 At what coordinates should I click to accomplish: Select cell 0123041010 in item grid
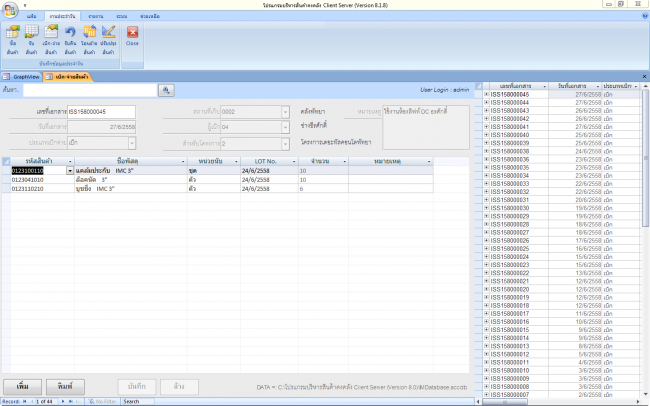pyautogui.click(x=42, y=180)
